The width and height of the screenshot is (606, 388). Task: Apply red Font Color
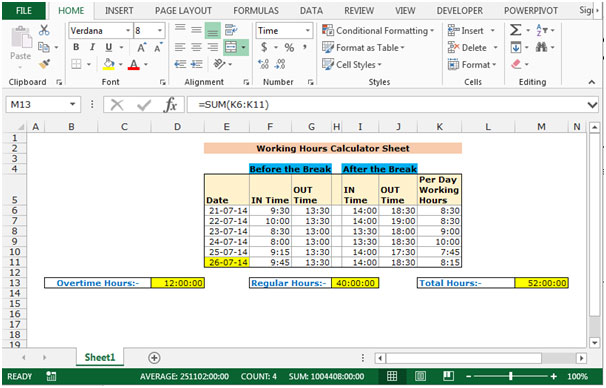tap(133, 64)
